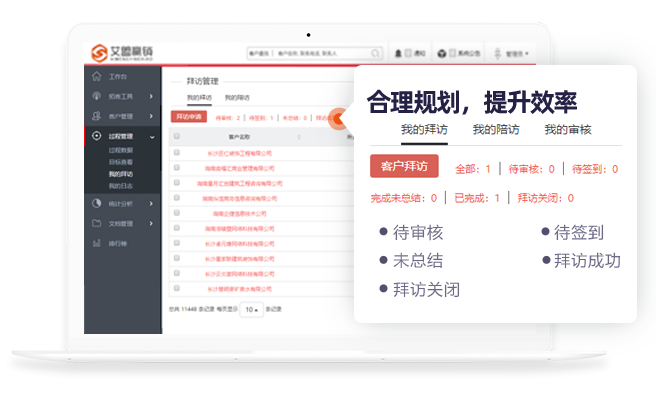Screen dimensions: 656x399
Task: Open 过程数据 in the sidebar submenu
Action: [121, 150]
